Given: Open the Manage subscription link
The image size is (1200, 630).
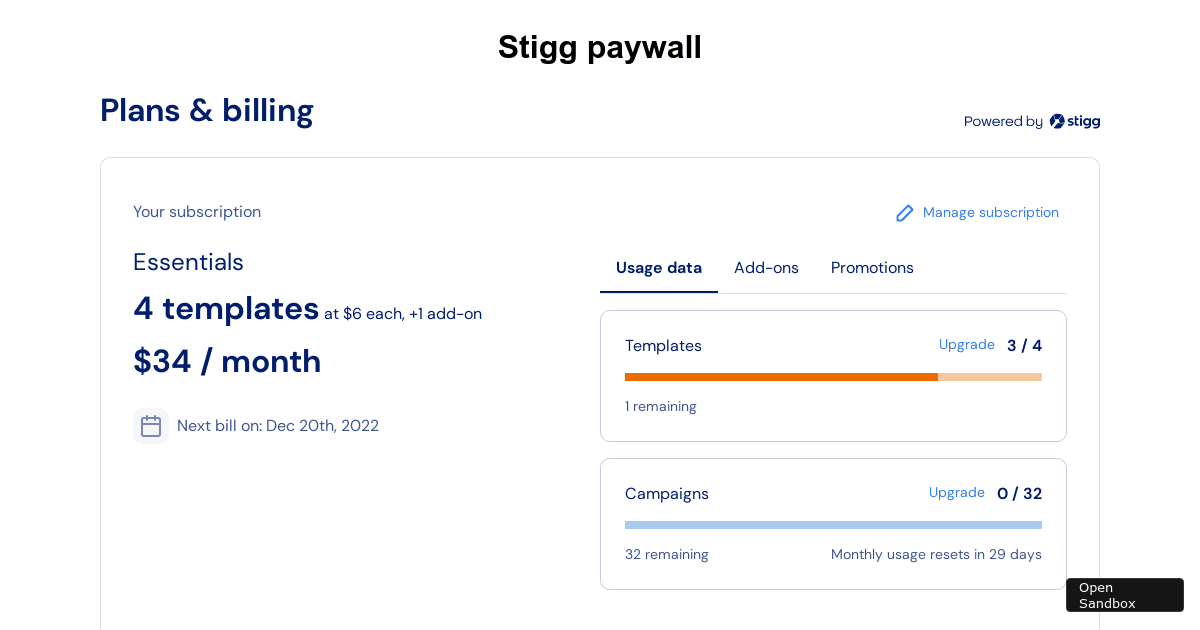Looking at the screenshot, I should tap(990, 213).
